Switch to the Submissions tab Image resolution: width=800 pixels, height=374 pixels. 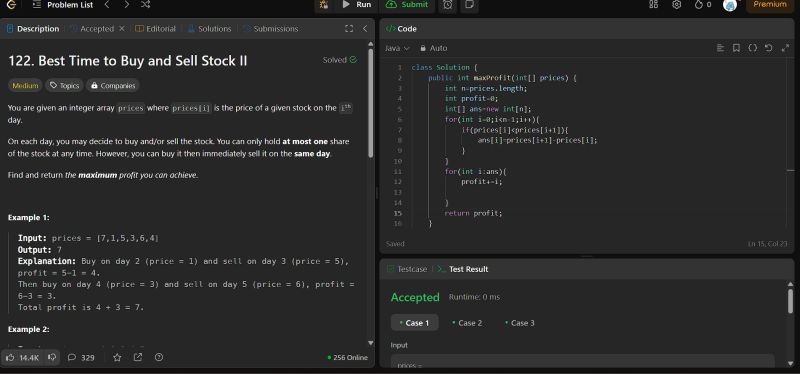[x=271, y=29]
